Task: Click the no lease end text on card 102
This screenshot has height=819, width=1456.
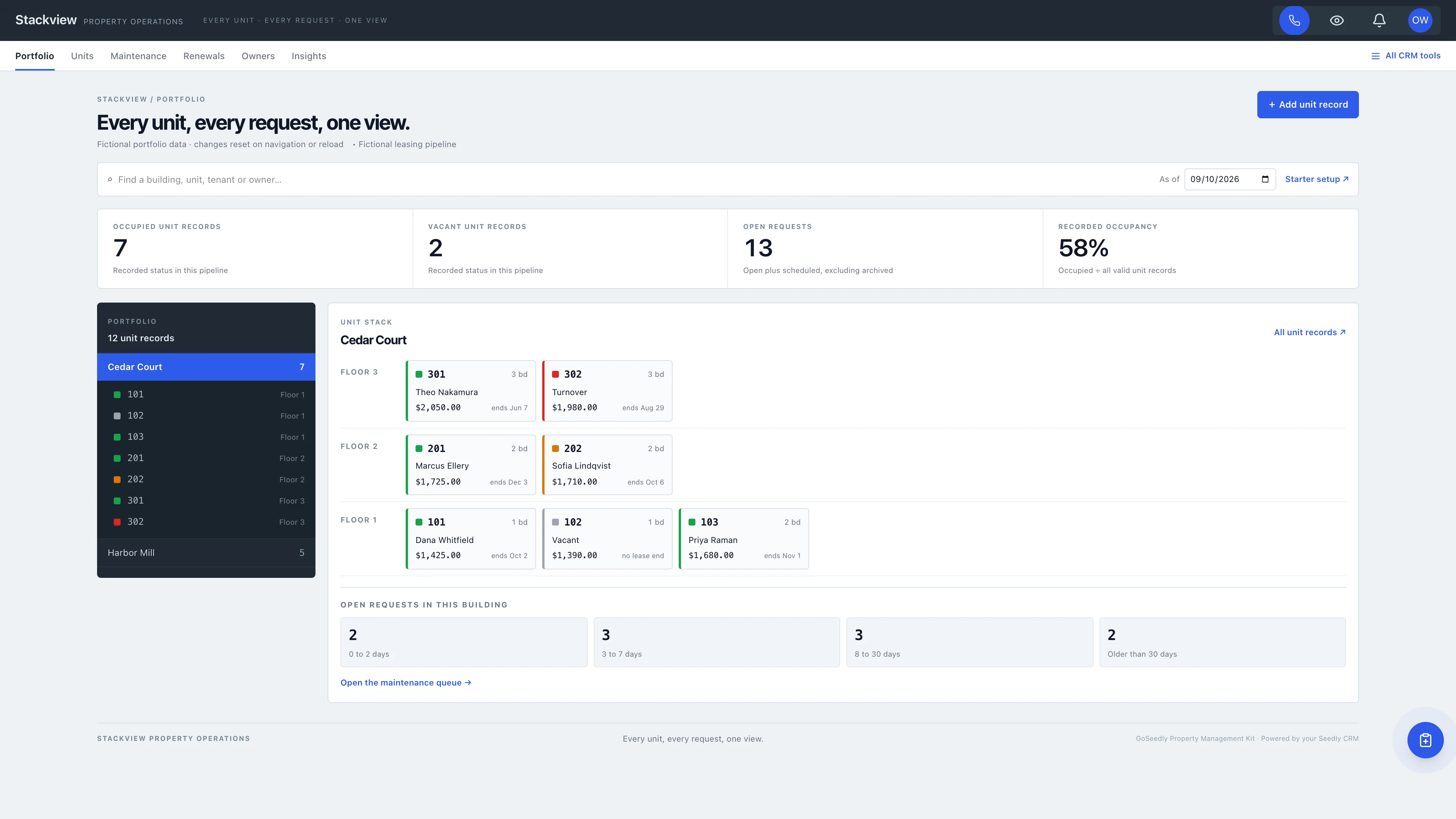Action: click(x=643, y=555)
